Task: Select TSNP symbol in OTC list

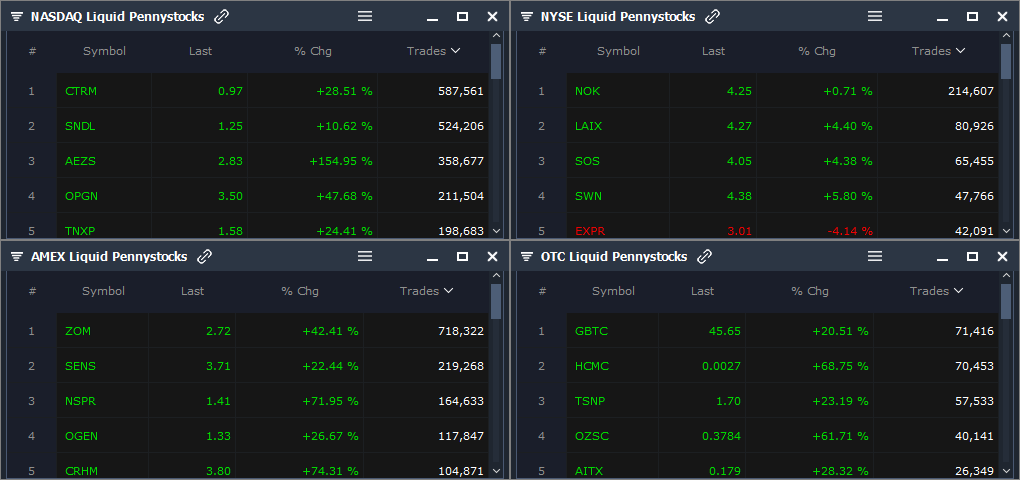Action: [590, 401]
